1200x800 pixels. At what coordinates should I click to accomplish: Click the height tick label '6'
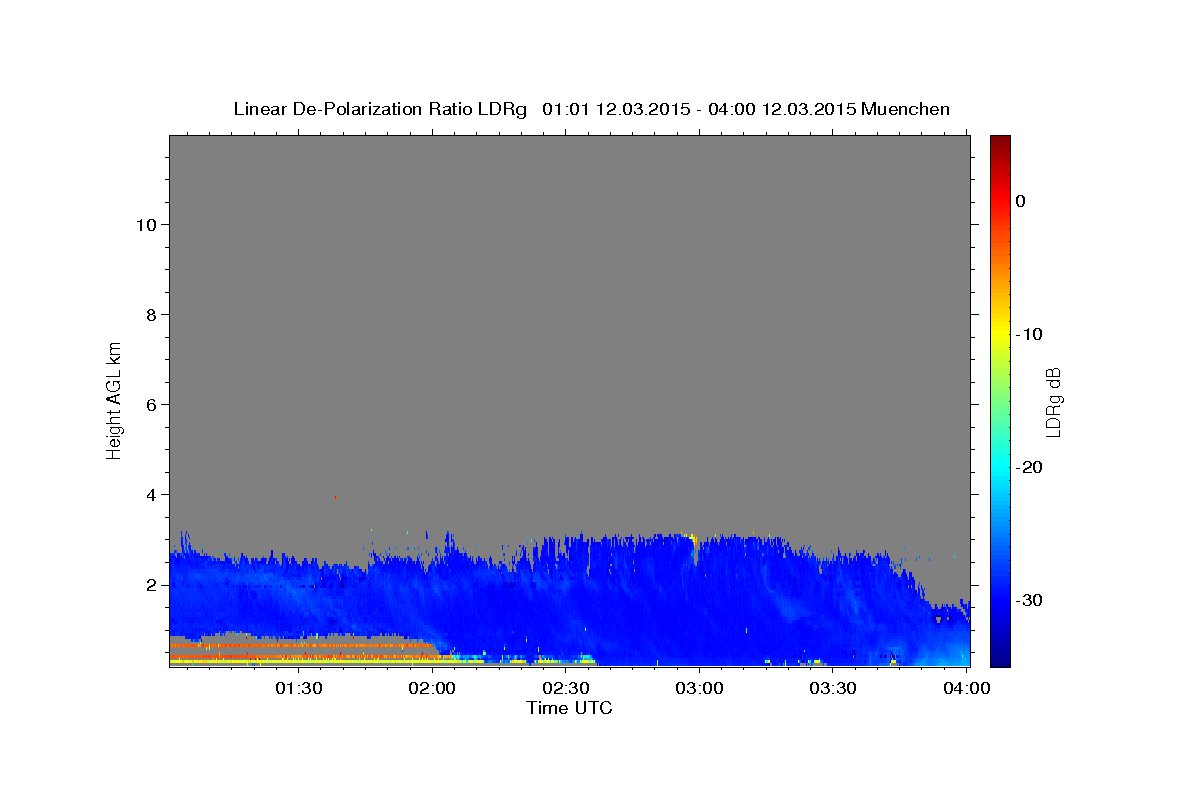tap(149, 404)
